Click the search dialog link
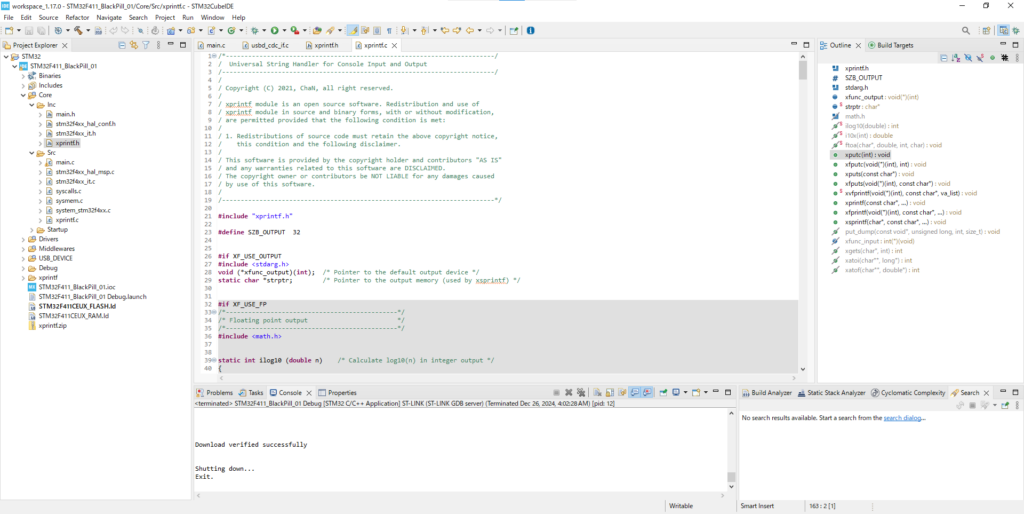The width and height of the screenshot is (1024, 514). coord(903,417)
